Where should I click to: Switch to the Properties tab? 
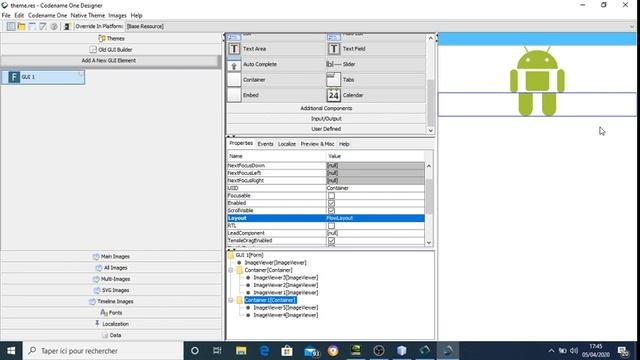[241, 144]
